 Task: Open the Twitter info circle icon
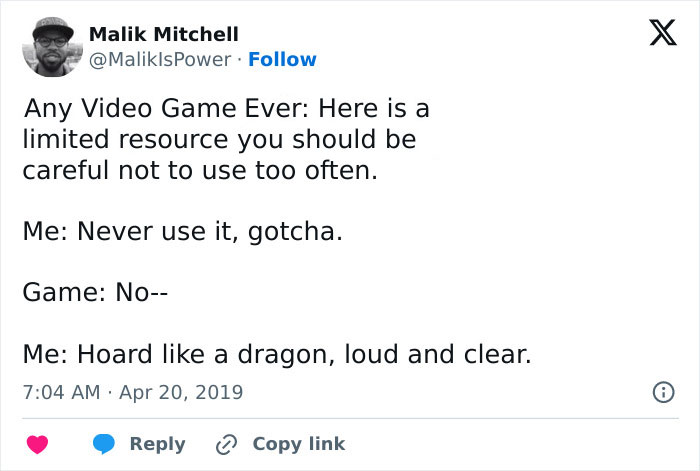[x=659, y=392]
